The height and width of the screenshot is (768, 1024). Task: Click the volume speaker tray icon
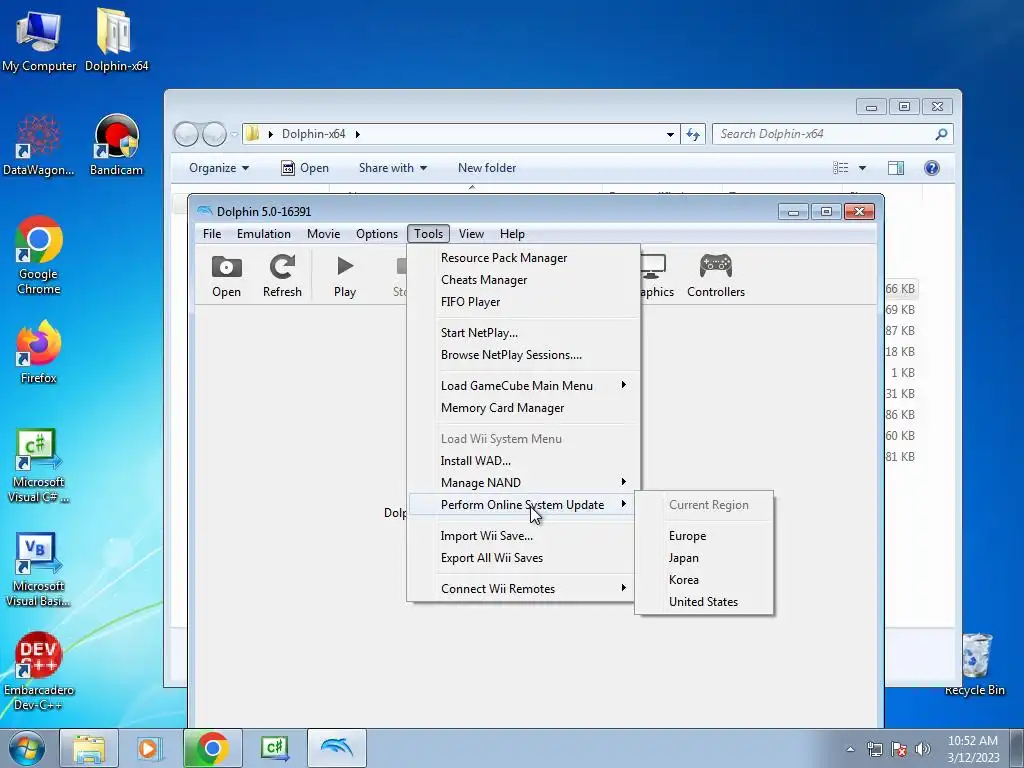(x=923, y=749)
